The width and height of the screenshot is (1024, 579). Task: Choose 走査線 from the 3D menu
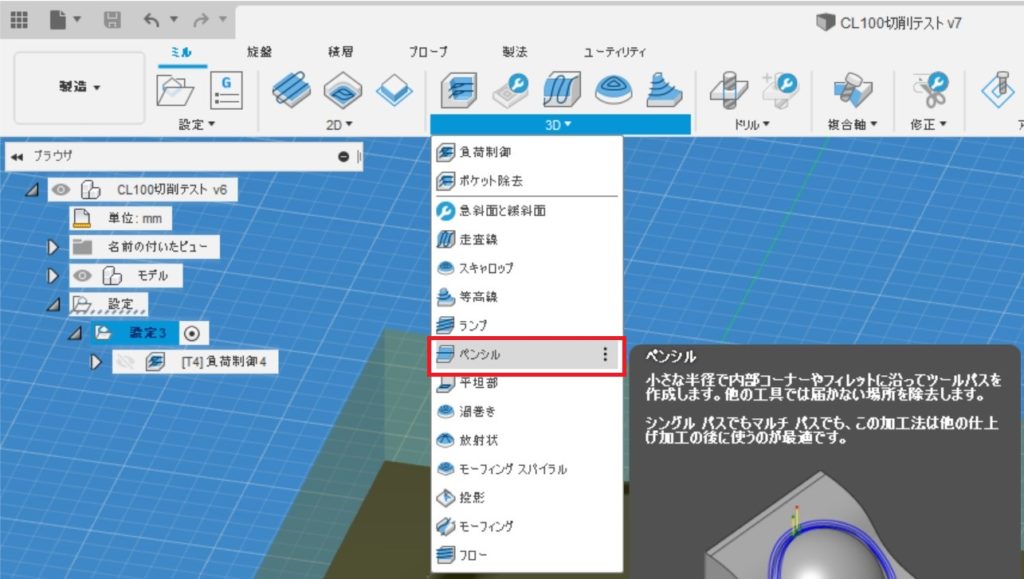click(526, 240)
